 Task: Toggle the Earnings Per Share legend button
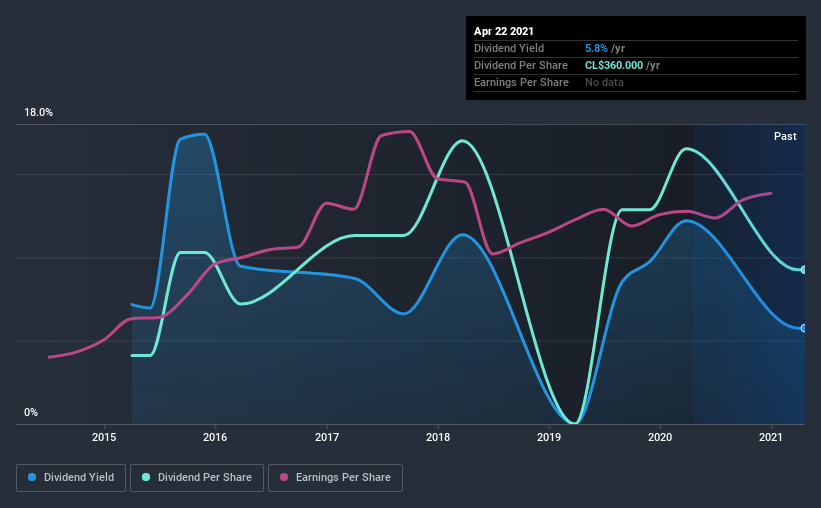(335, 478)
